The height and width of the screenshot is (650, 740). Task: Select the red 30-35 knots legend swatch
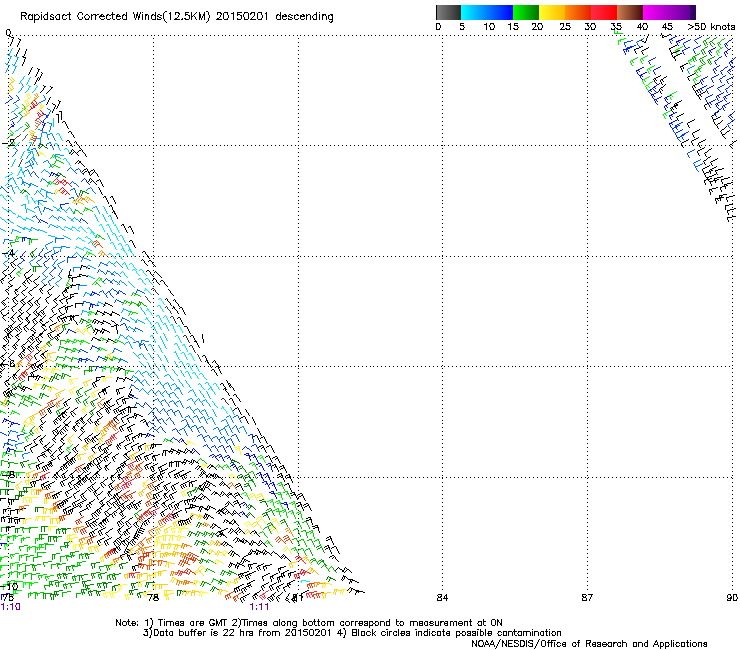pyautogui.click(x=604, y=12)
